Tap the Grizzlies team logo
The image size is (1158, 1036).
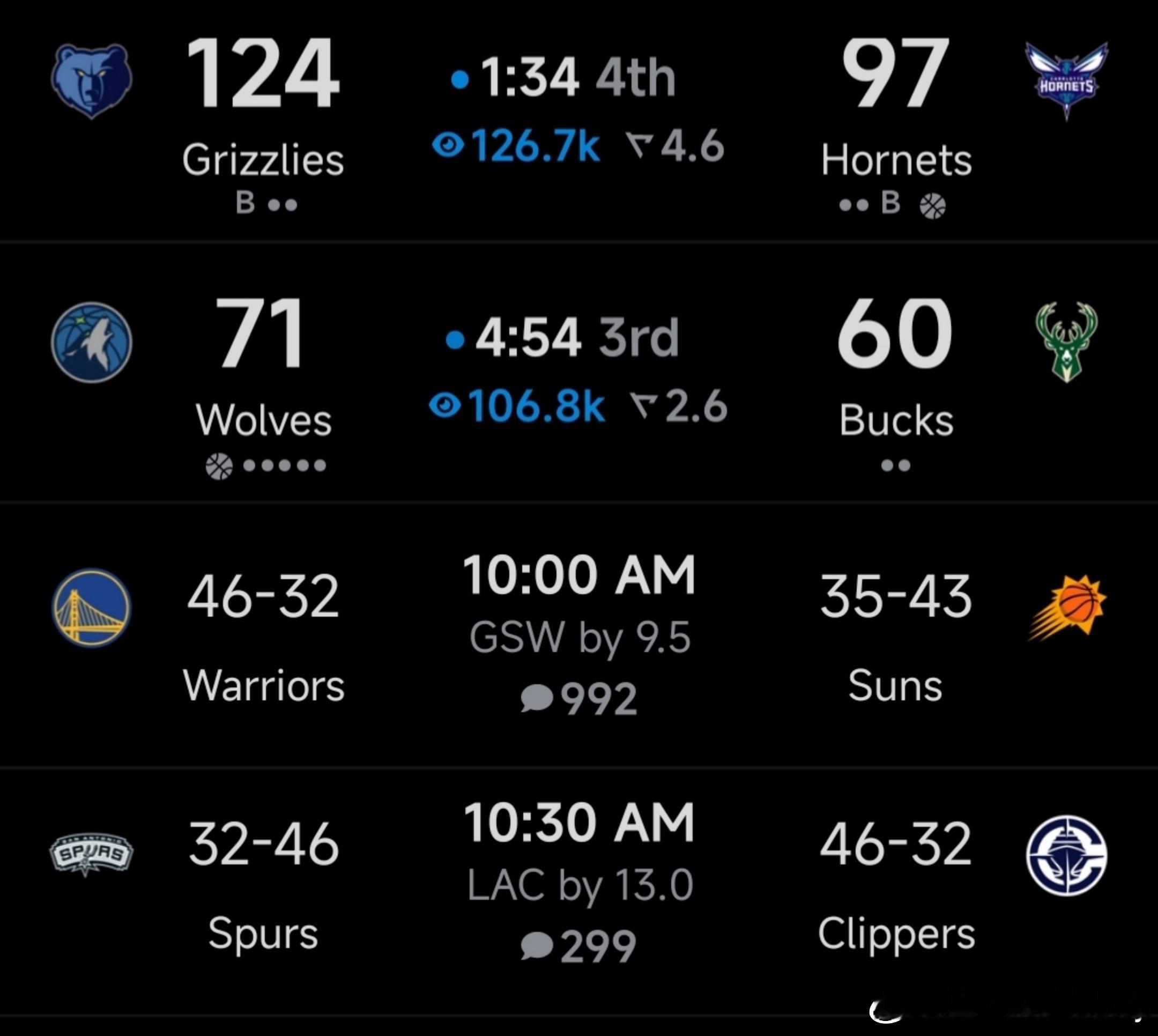[x=92, y=81]
